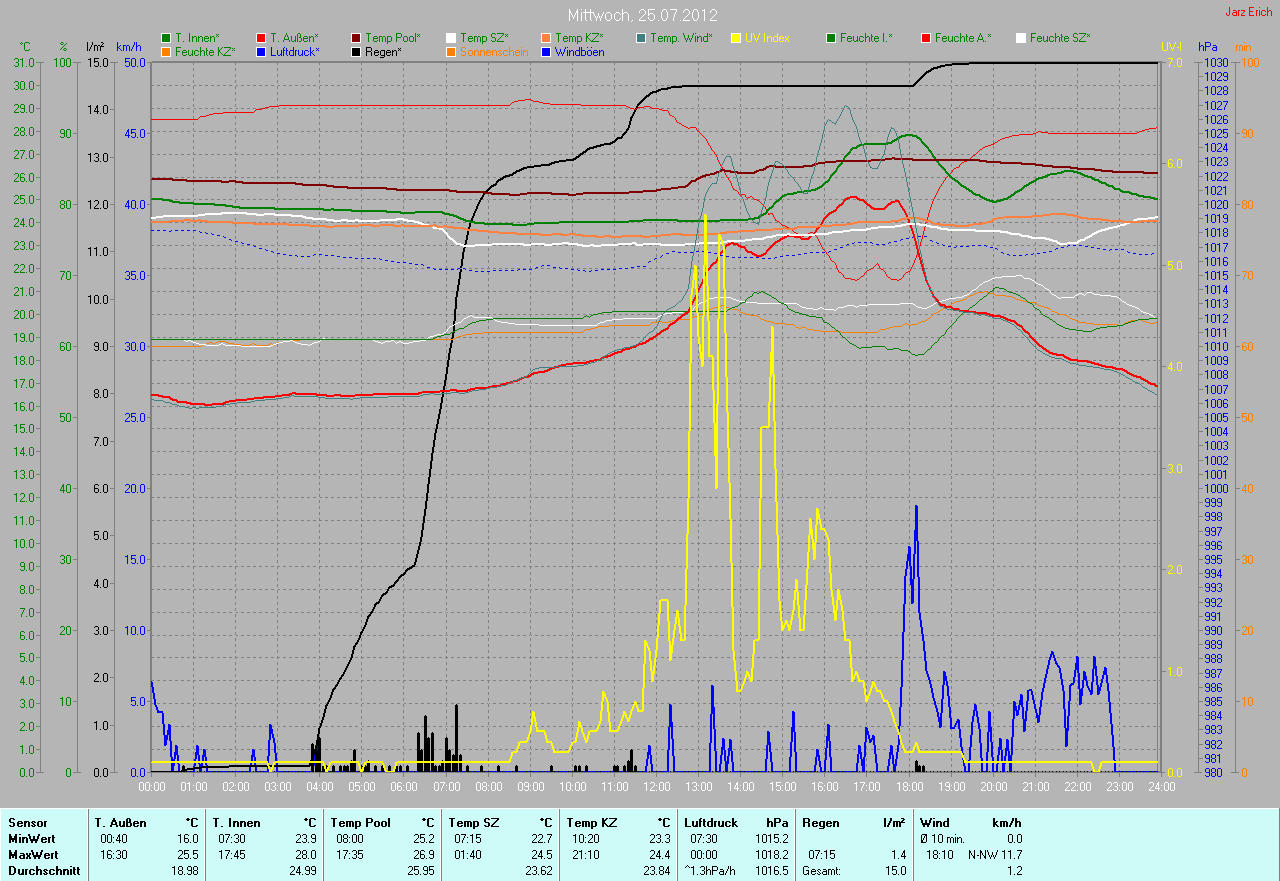
Task: Click the dark red swatch beside Temp Pool*
Action: [356, 38]
